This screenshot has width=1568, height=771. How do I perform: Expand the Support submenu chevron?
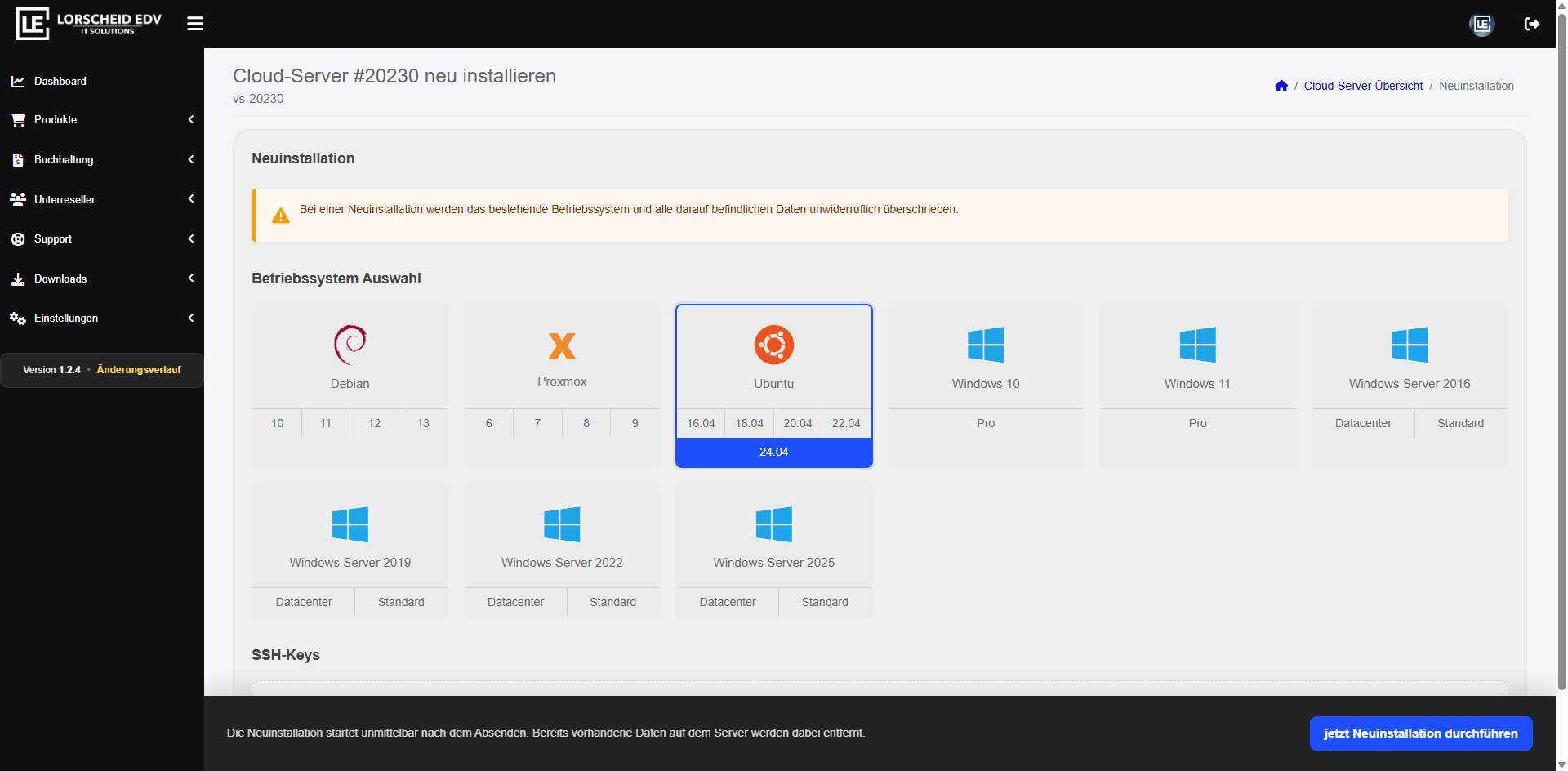(191, 238)
